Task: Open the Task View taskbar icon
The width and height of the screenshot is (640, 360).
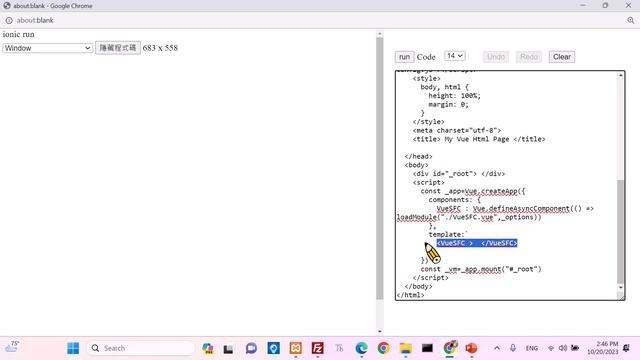Action: (x=228, y=349)
